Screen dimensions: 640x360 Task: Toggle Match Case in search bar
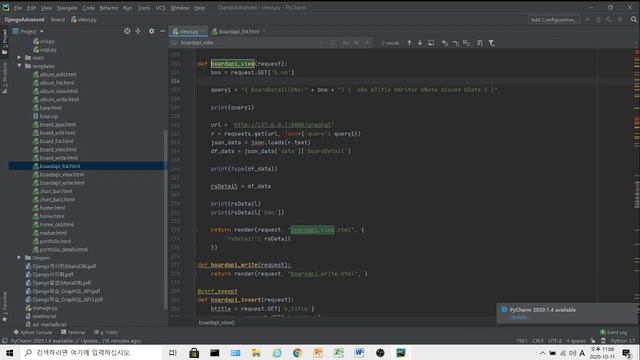(345, 43)
